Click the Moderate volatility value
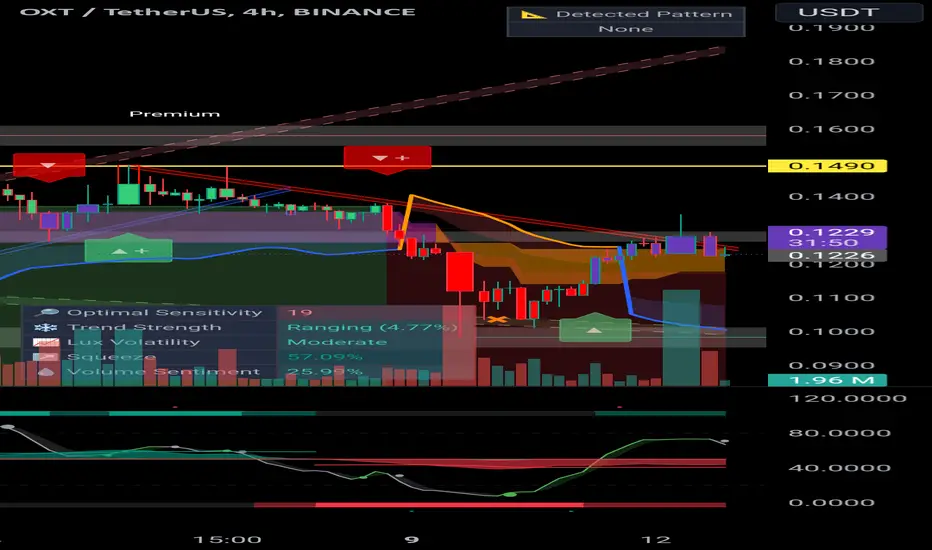Image resolution: width=932 pixels, height=550 pixels. pos(337,342)
